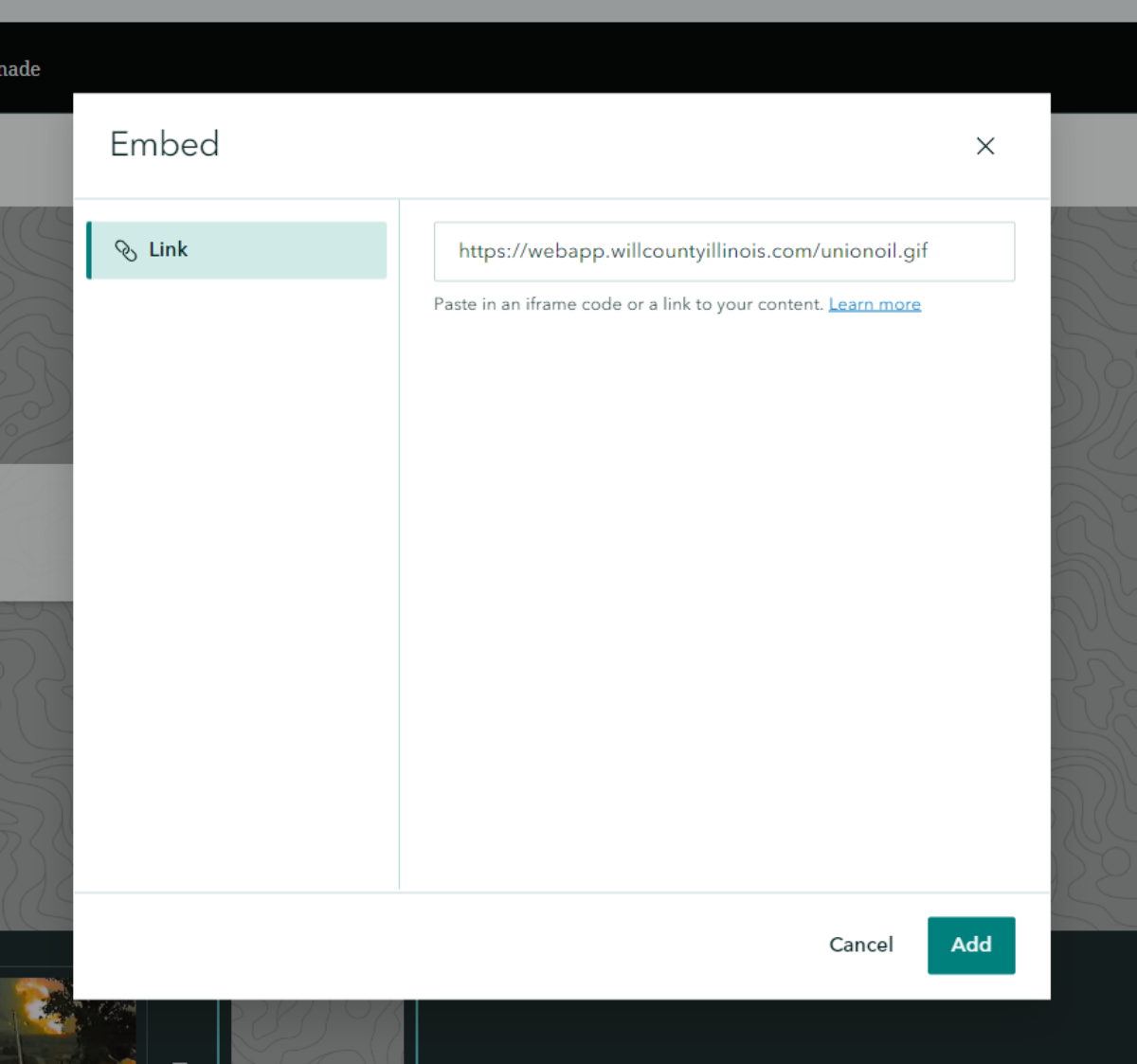Select the pasted willcountyillinois.com URL text
The height and width of the screenshot is (1064, 1137).
point(693,251)
